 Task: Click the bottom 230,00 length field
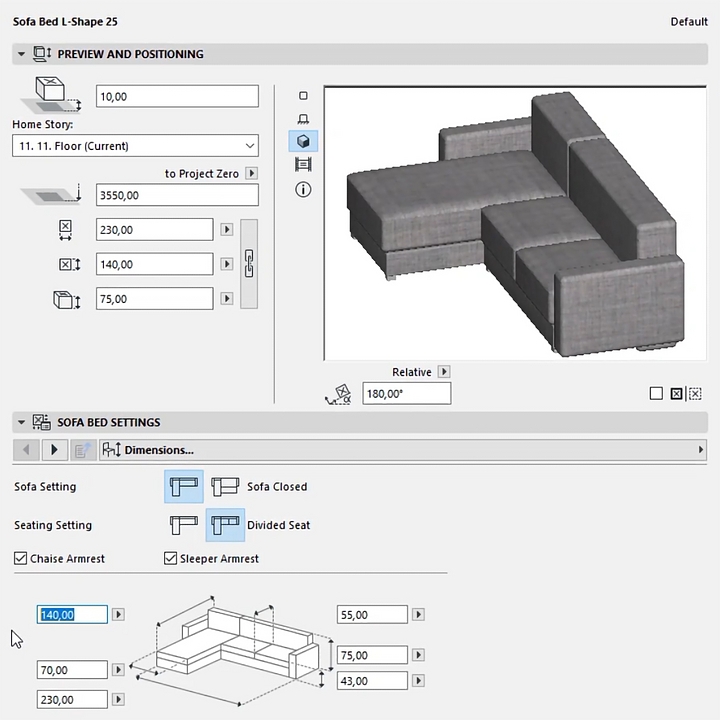coord(72,699)
